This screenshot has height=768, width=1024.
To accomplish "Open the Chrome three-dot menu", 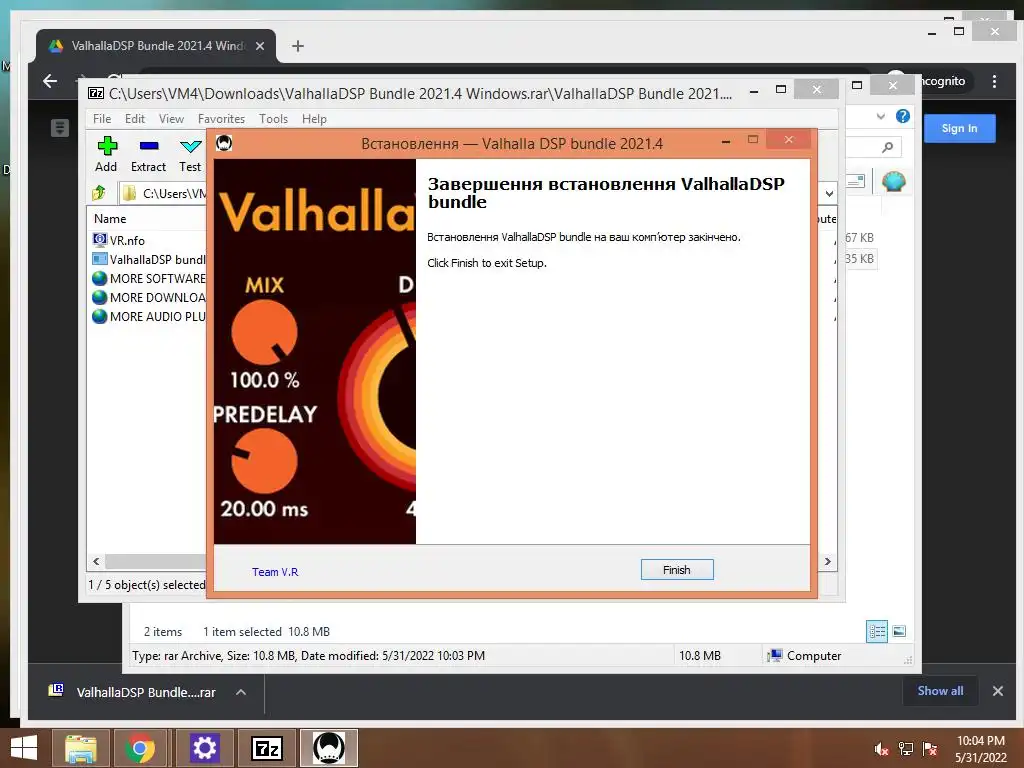I will point(994,81).
